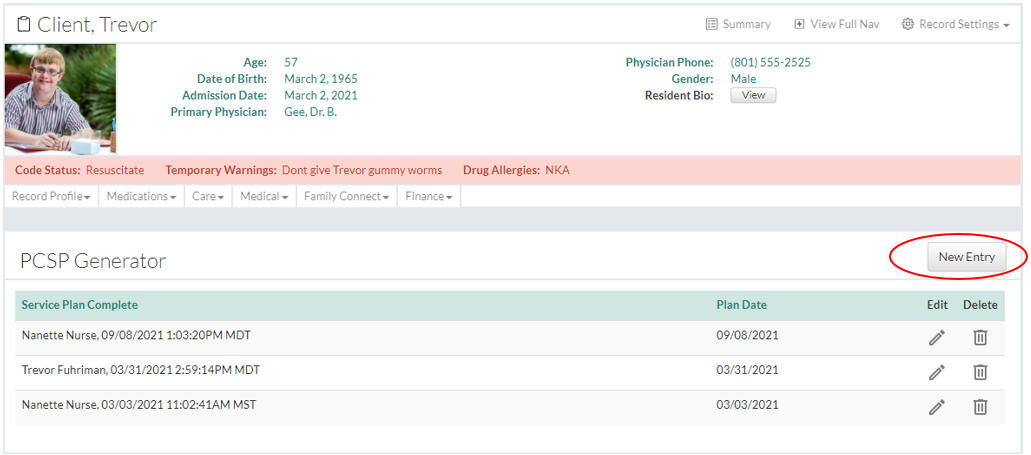The height and width of the screenshot is (455, 1031).
Task: Click pencil icon for 03/03/2021 plan
Action: click(936, 407)
